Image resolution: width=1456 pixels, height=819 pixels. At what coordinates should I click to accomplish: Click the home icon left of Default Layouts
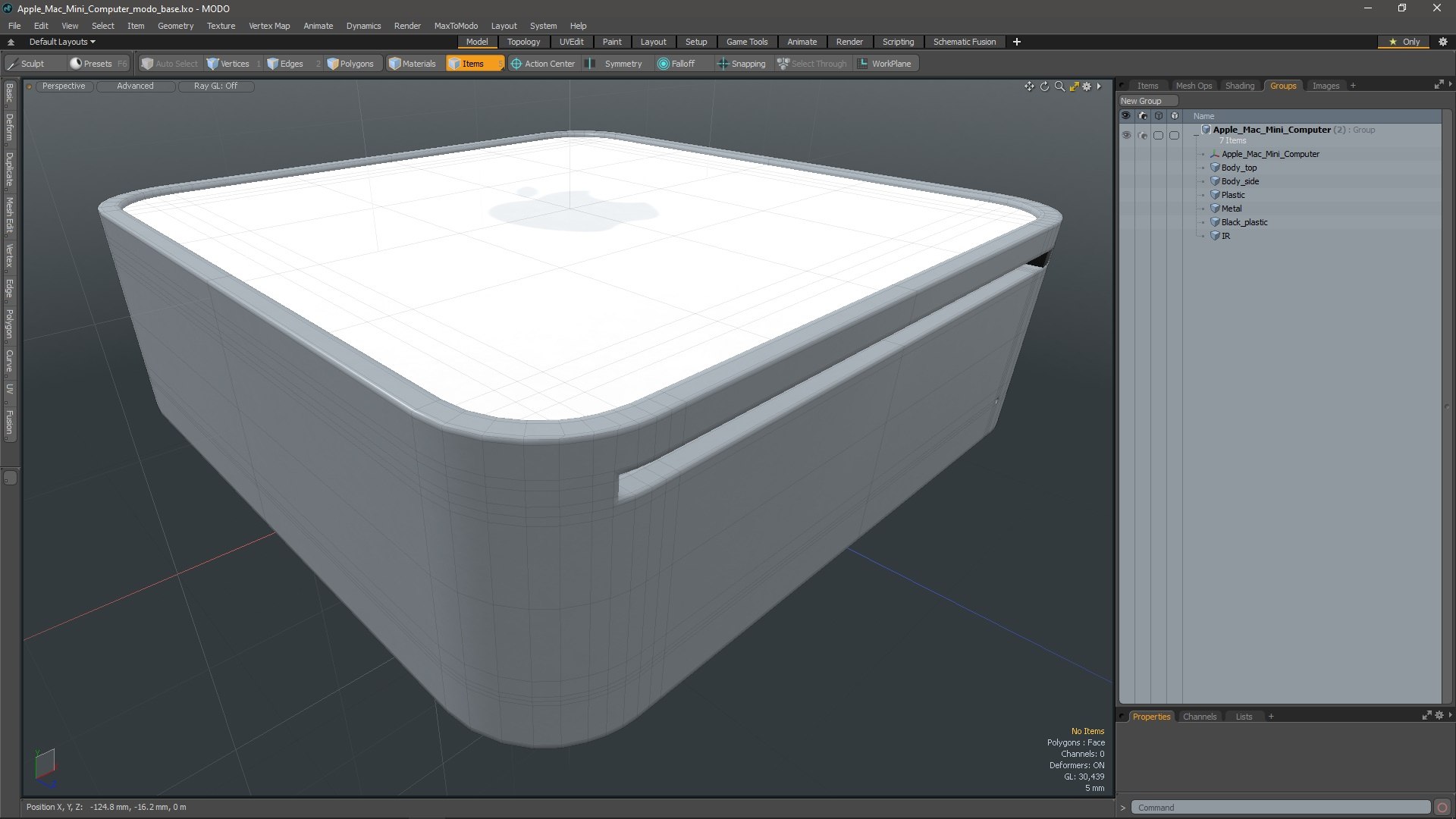tap(11, 42)
